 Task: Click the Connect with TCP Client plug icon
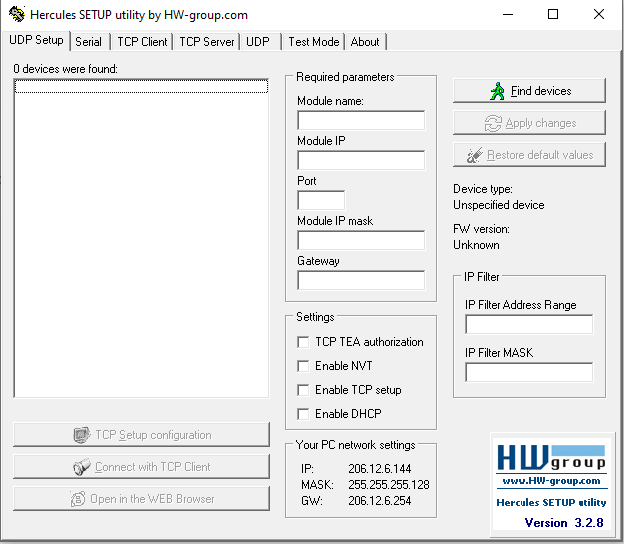82,467
